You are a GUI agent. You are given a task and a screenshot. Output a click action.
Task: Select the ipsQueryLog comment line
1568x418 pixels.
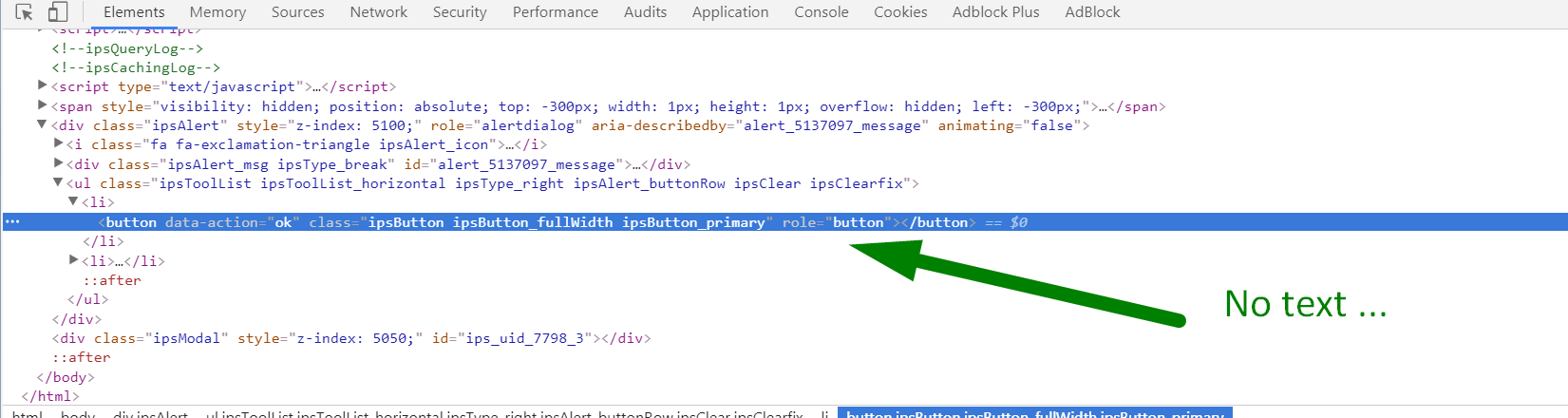127,48
